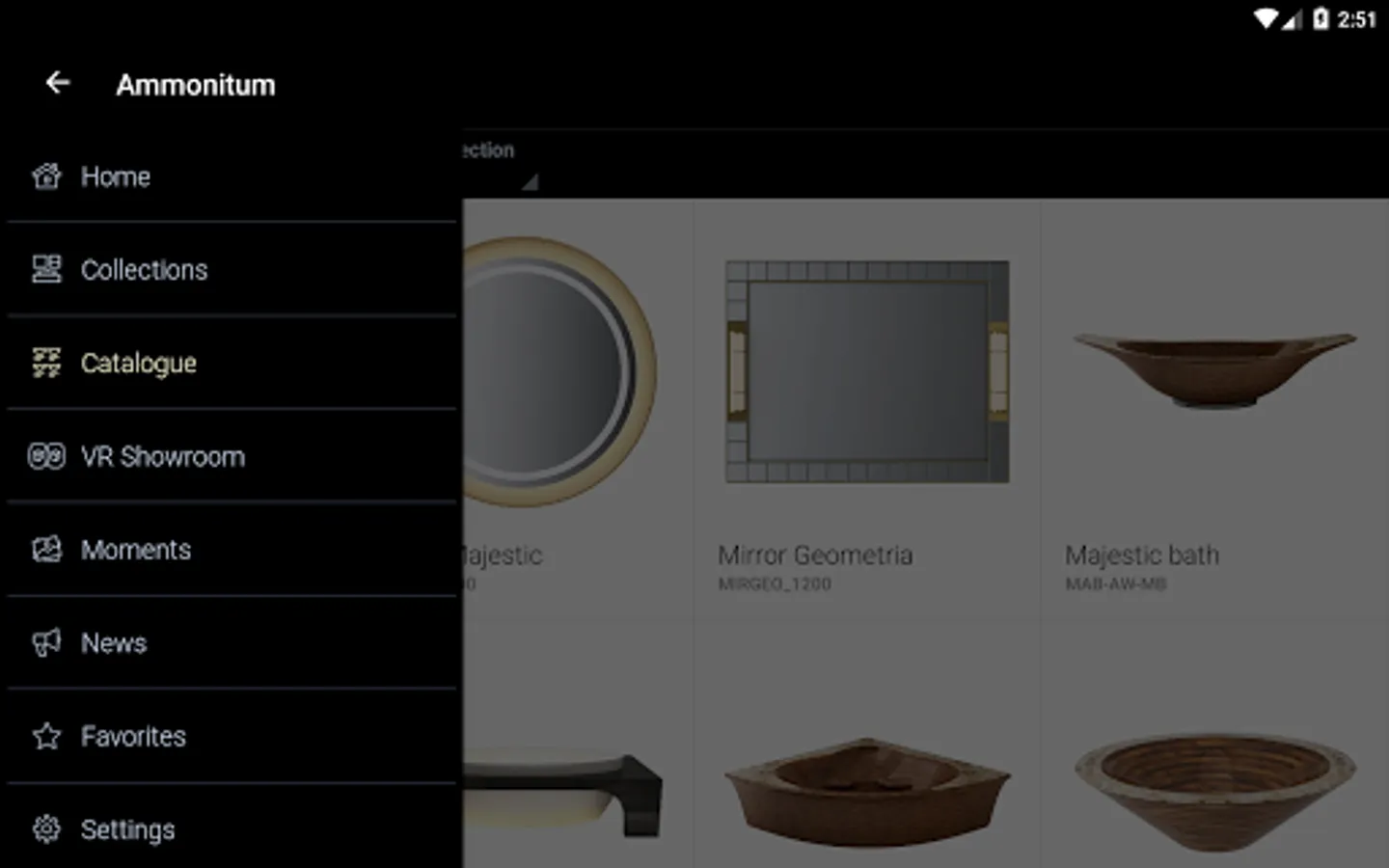Expand the collection dropdown arrow
Screen dimensions: 1389x868
530,181
